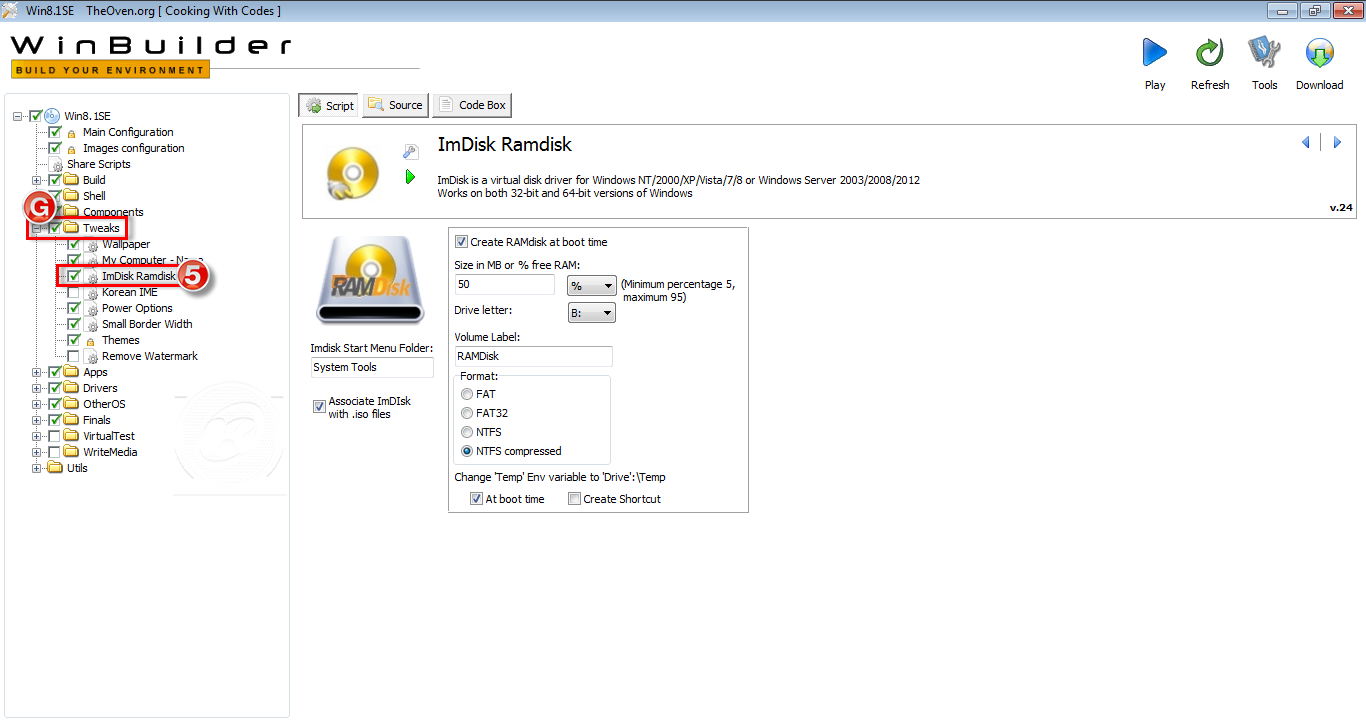This screenshot has width=1366, height=728.
Task: Go to previous script with the left blue arrow
Action: (1306, 143)
